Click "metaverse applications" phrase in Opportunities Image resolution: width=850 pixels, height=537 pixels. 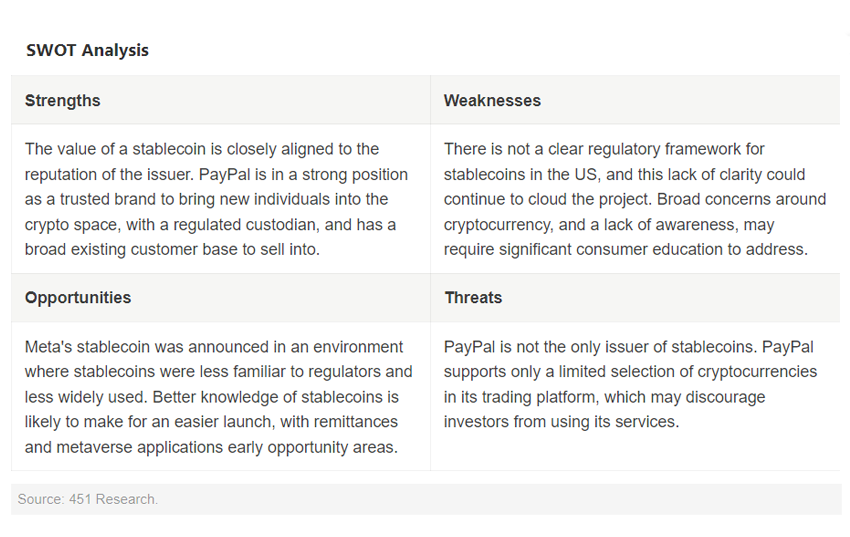click(x=139, y=447)
